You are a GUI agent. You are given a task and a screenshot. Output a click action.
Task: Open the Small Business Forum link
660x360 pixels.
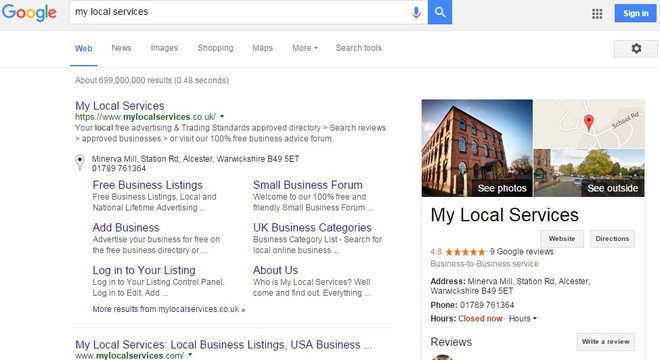308,185
